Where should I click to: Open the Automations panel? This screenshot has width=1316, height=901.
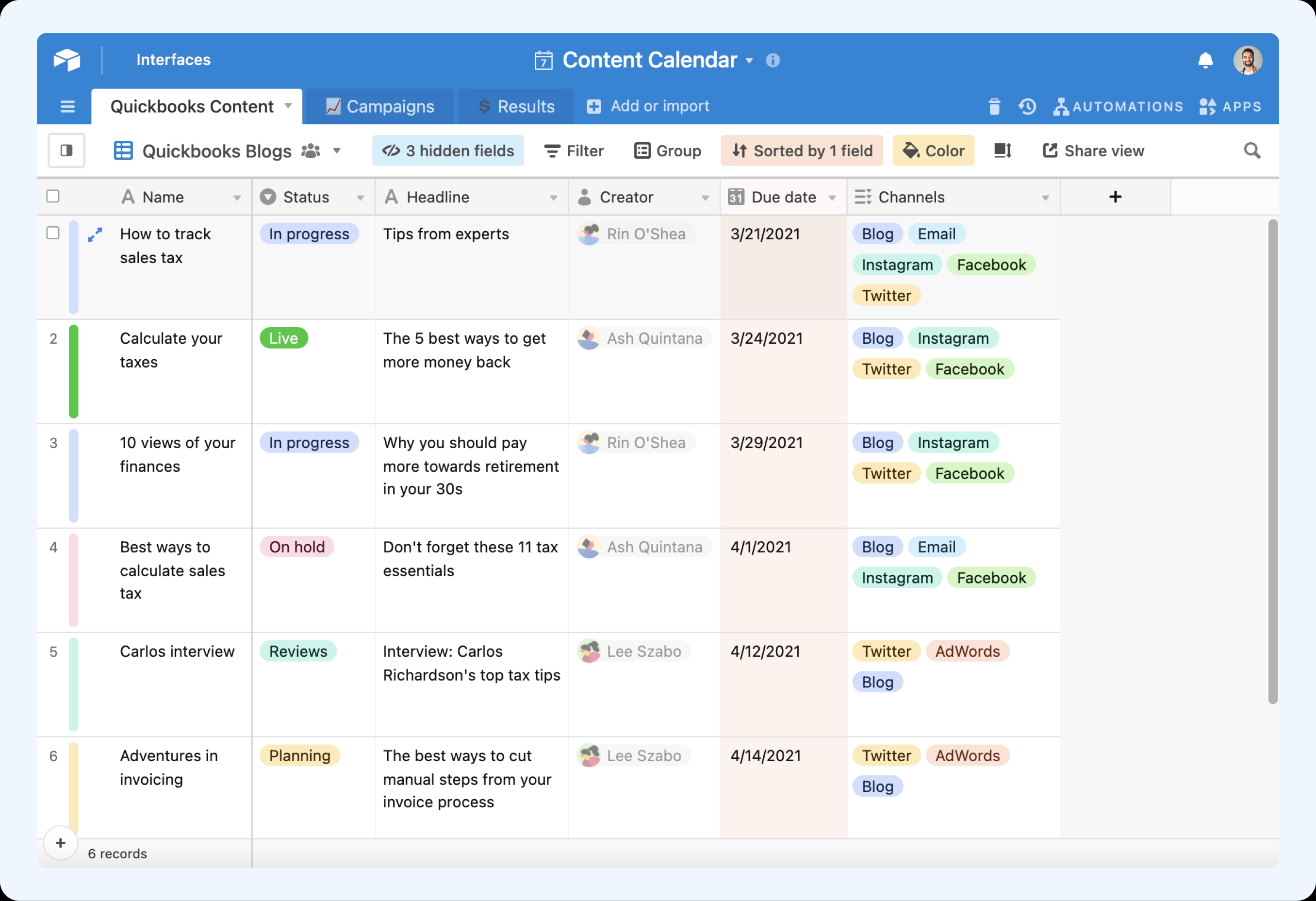[1119, 106]
